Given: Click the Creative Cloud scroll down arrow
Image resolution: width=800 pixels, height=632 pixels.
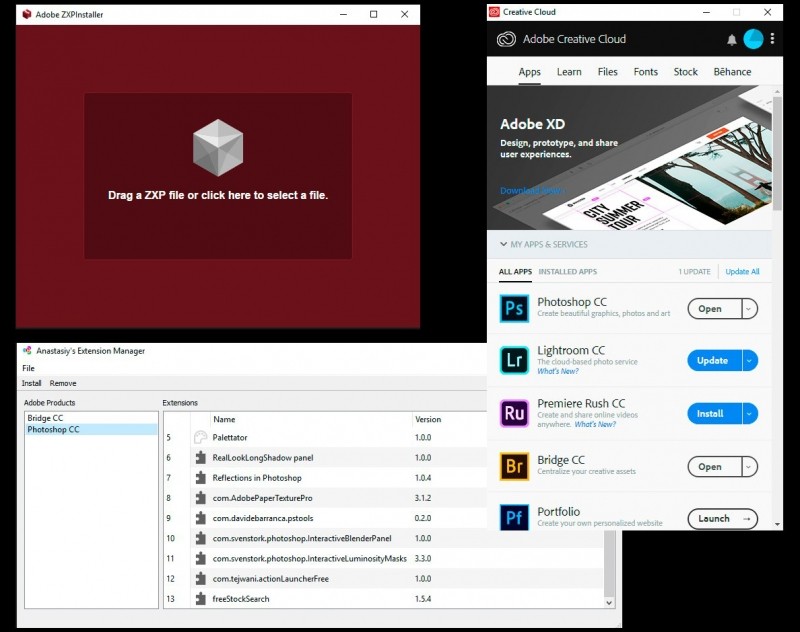Looking at the screenshot, I should click(x=777, y=524).
